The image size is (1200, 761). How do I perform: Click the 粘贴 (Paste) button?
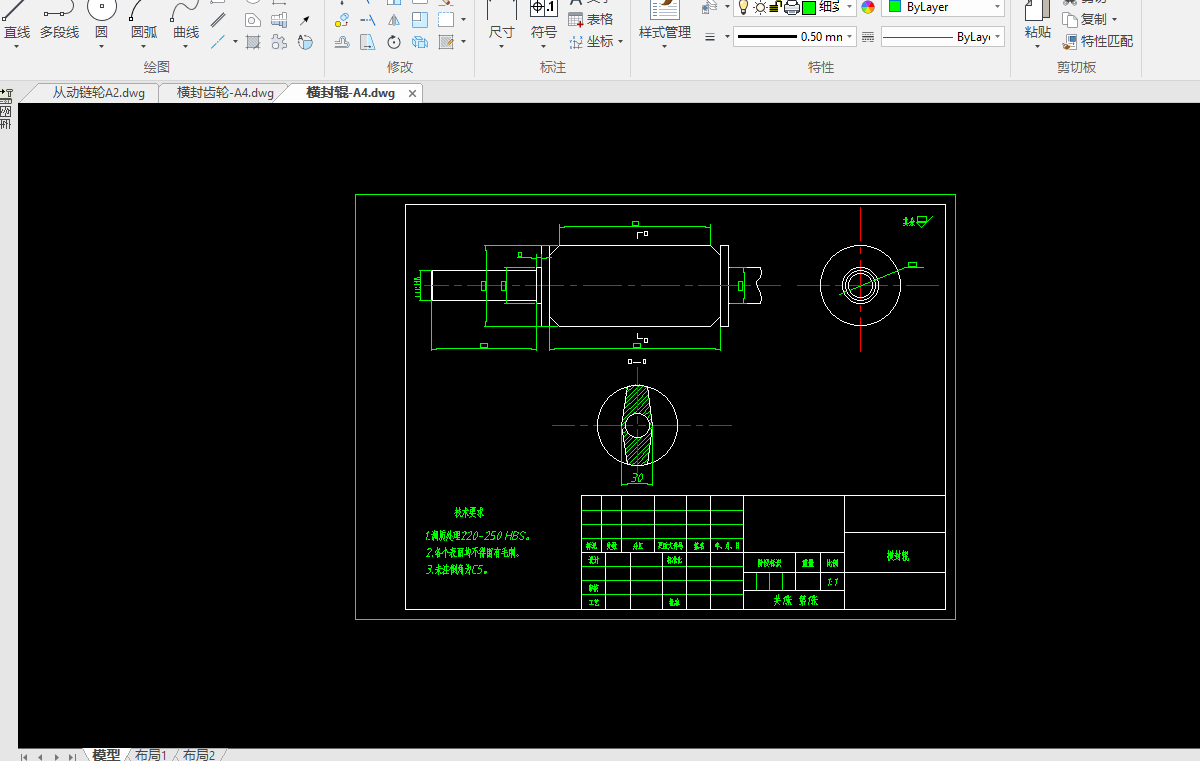point(1037,22)
